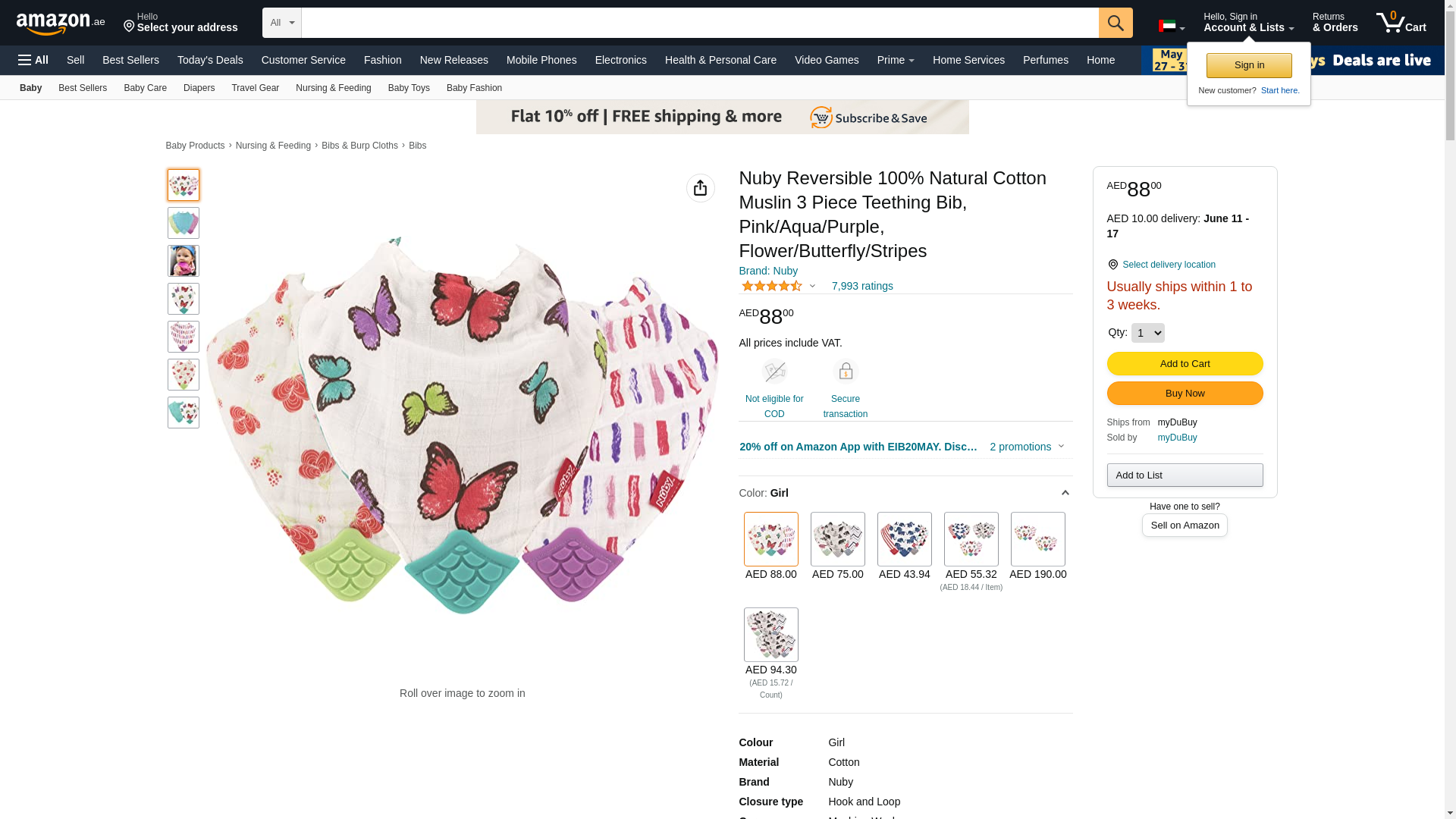Screen dimensions: 1456x819
Task: Select the AED 43.94 color variant
Action: 904,539
